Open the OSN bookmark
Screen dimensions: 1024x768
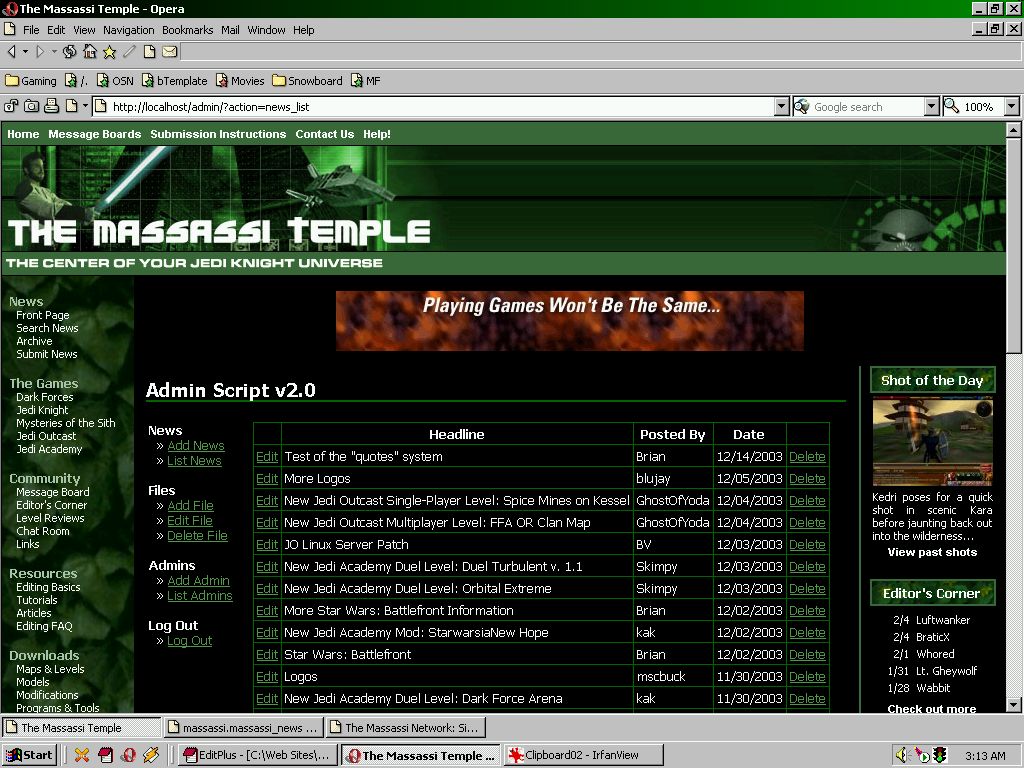(x=115, y=81)
